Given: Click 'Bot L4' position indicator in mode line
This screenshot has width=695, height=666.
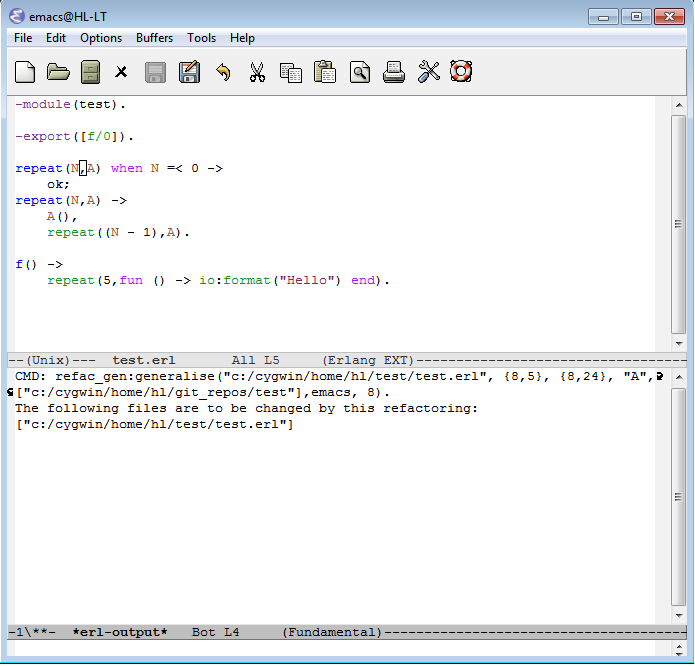Looking at the screenshot, I should click(215, 632).
